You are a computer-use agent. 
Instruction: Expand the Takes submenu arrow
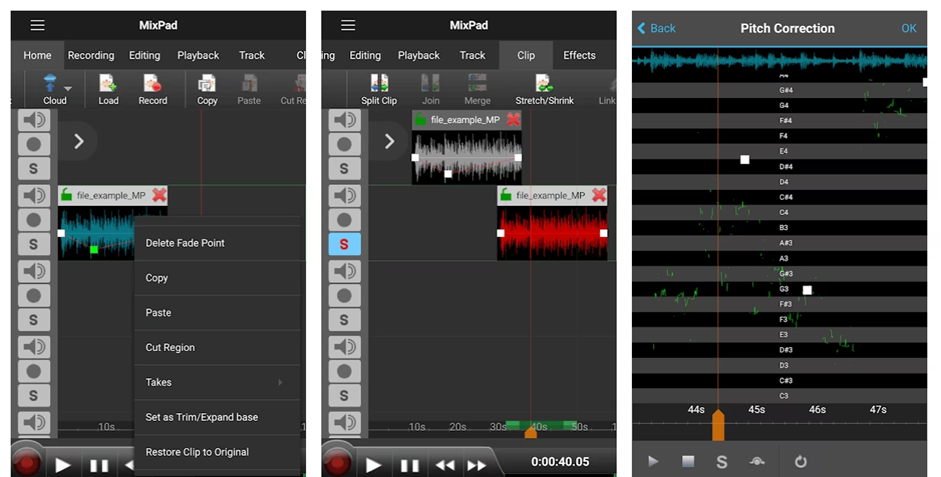pos(280,382)
